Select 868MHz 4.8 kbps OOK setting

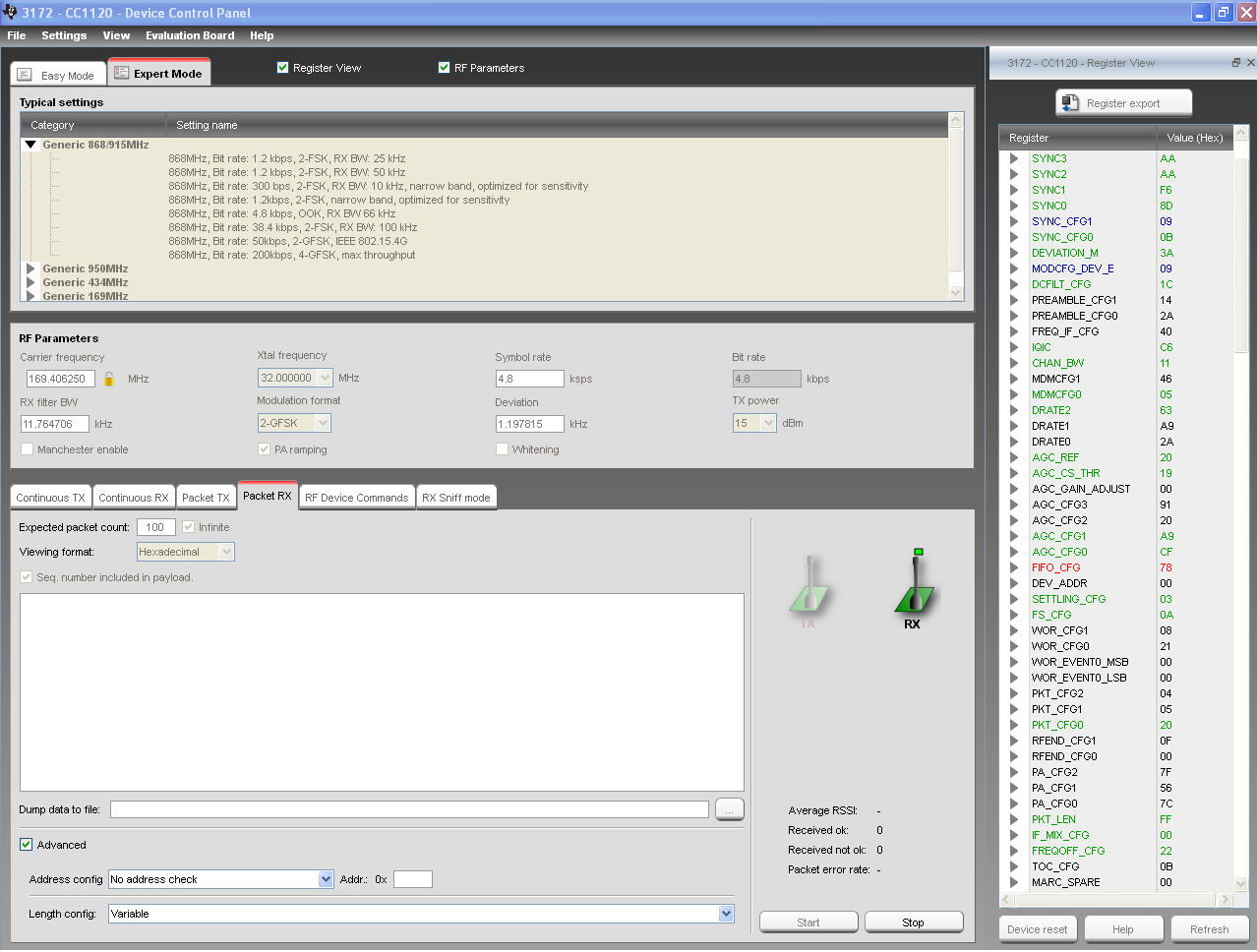click(x=281, y=213)
